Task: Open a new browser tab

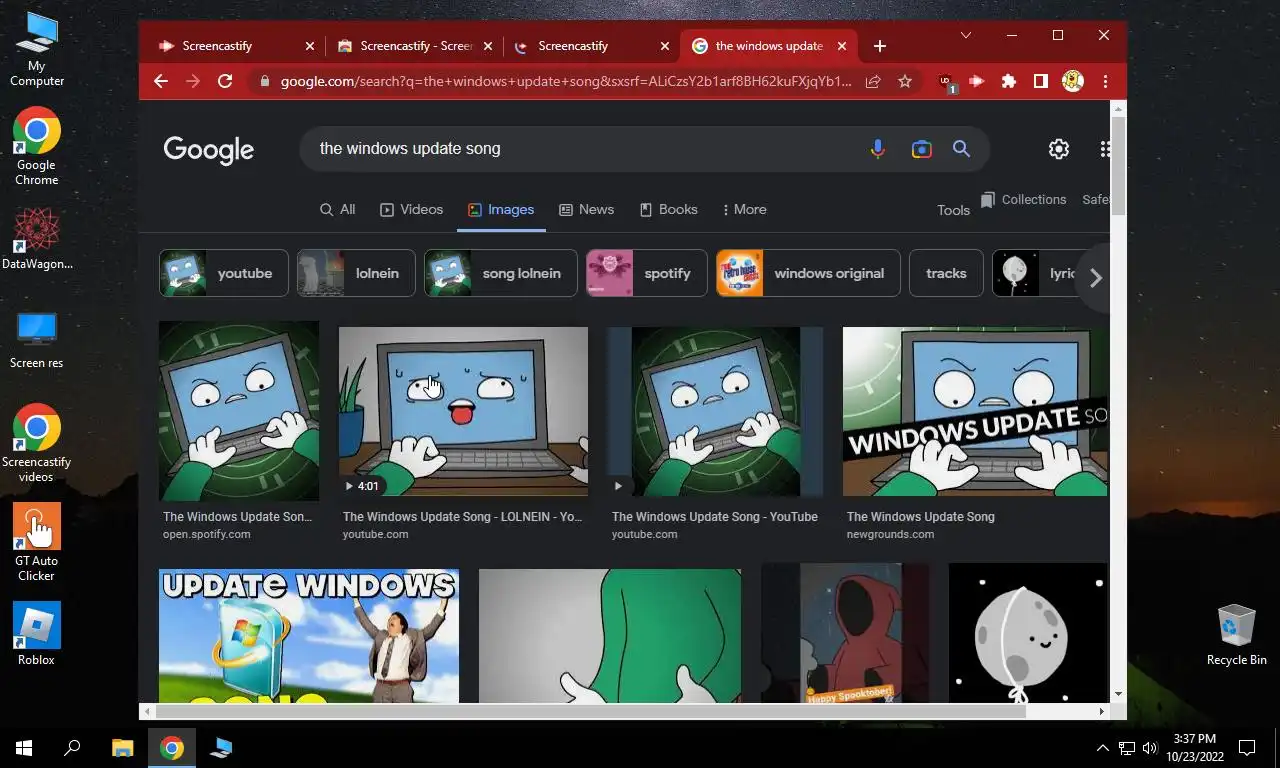Action: click(x=879, y=46)
